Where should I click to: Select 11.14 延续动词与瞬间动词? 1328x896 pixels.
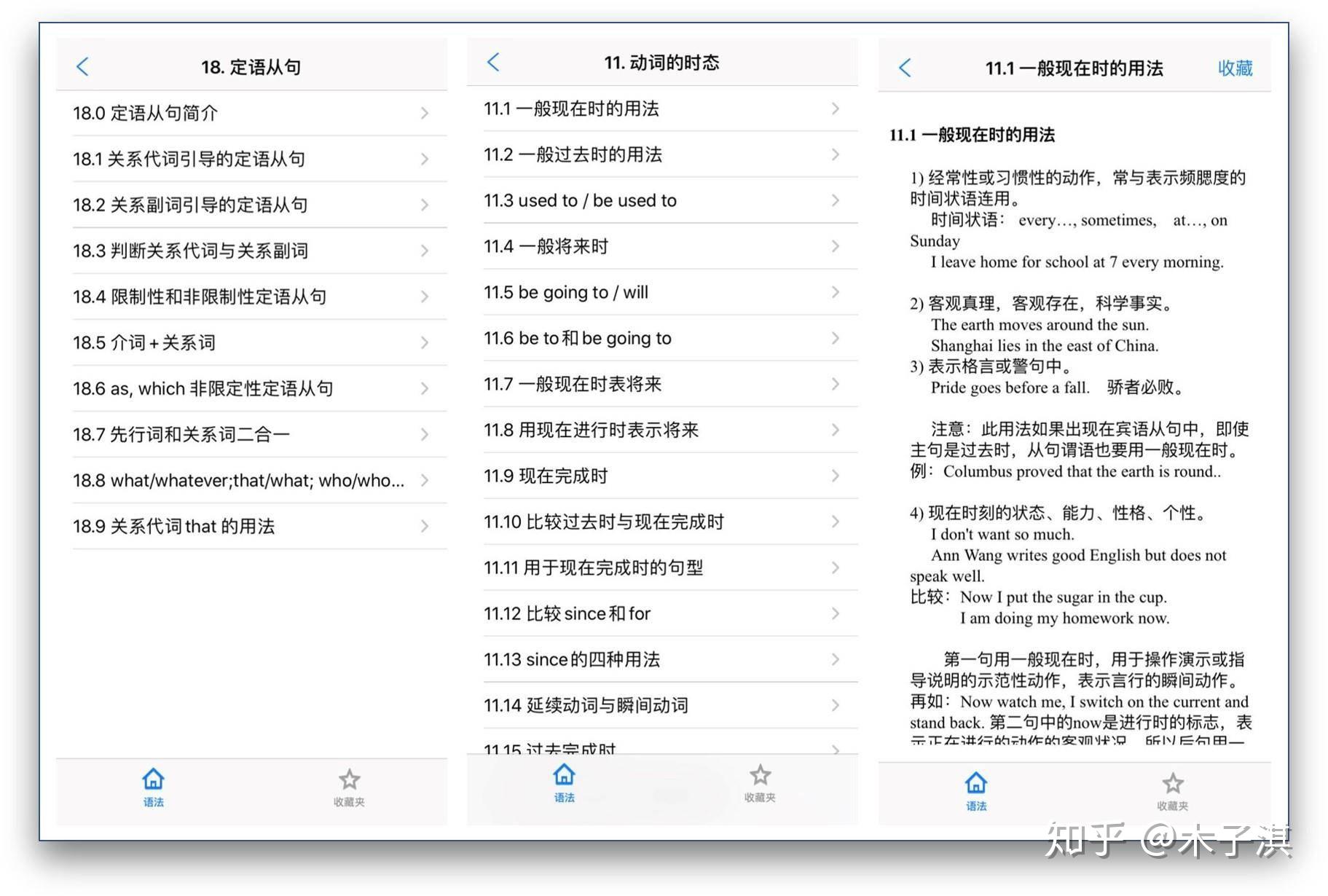(x=663, y=705)
